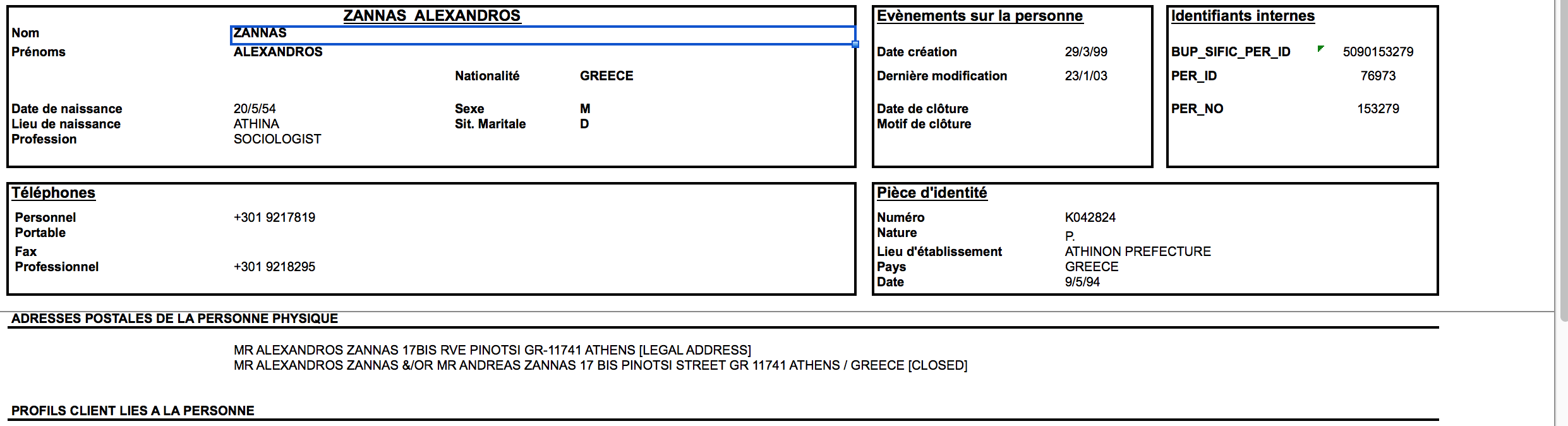Click the Lieu de naissance value ATHINA
The width and height of the screenshot is (1568, 426).
pos(256,124)
